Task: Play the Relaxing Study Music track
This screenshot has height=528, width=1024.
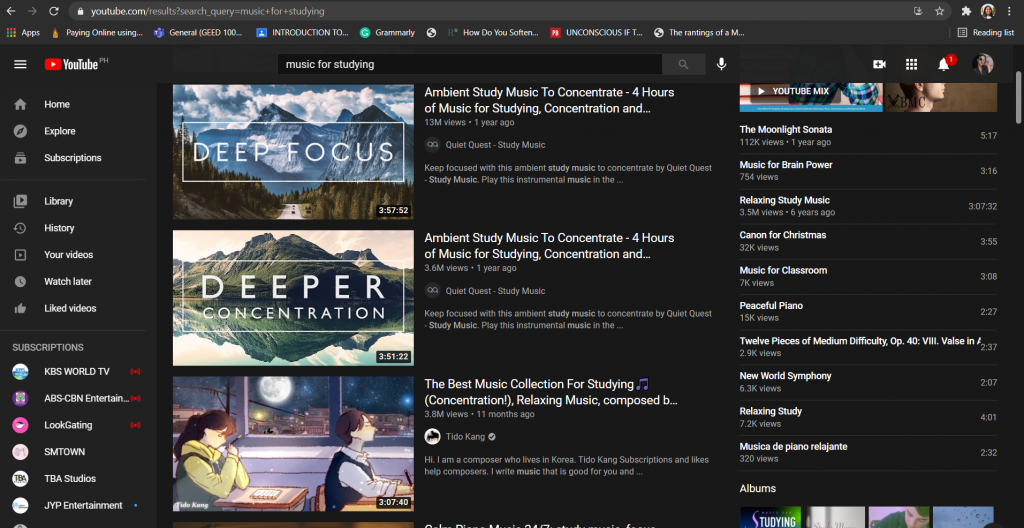Action: [x=868, y=206]
